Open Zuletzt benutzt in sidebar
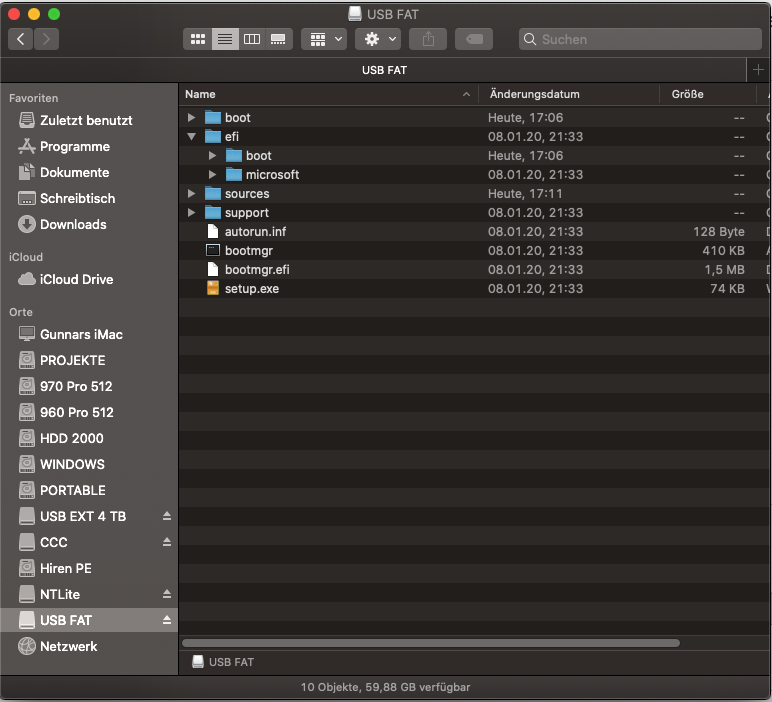This screenshot has height=702, width=772. (x=89, y=120)
